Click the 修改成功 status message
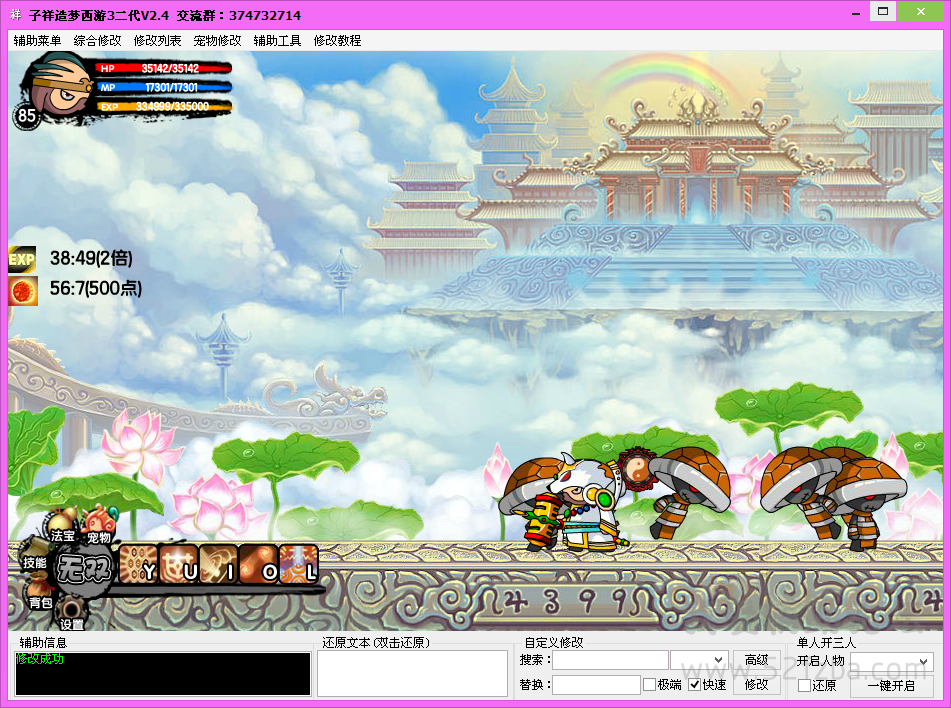951x708 pixels. tap(40, 659)
